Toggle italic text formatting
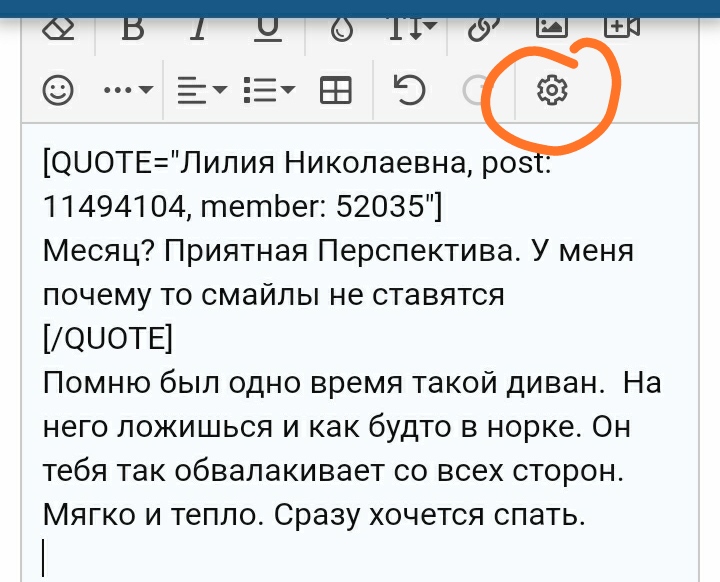The width and height of the screenshot is (720, 582). coord(198,29)
